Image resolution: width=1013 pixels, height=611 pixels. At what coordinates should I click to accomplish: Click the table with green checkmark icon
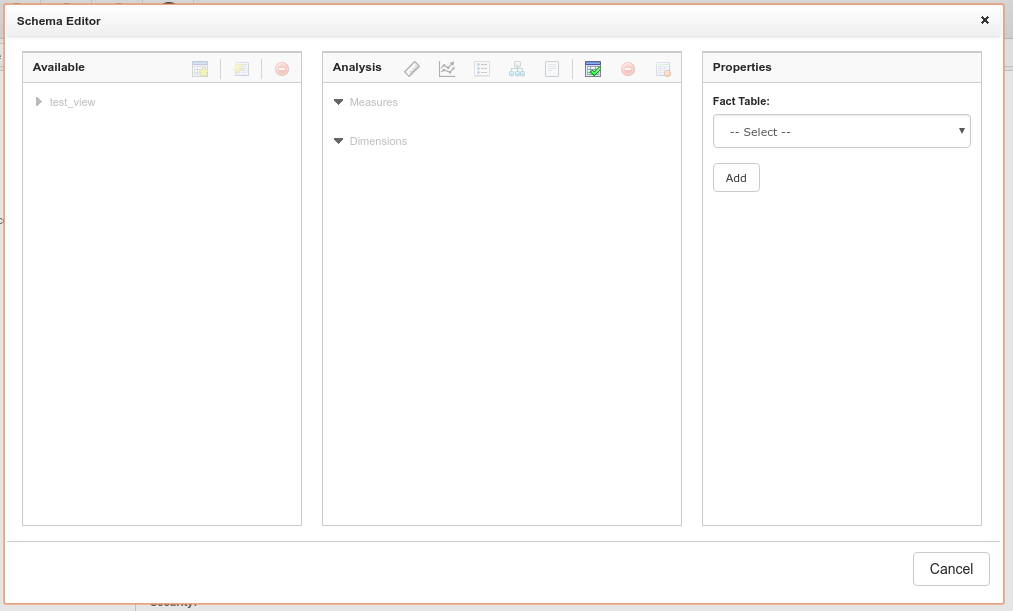pyautogui.click(x=593, y=69)
